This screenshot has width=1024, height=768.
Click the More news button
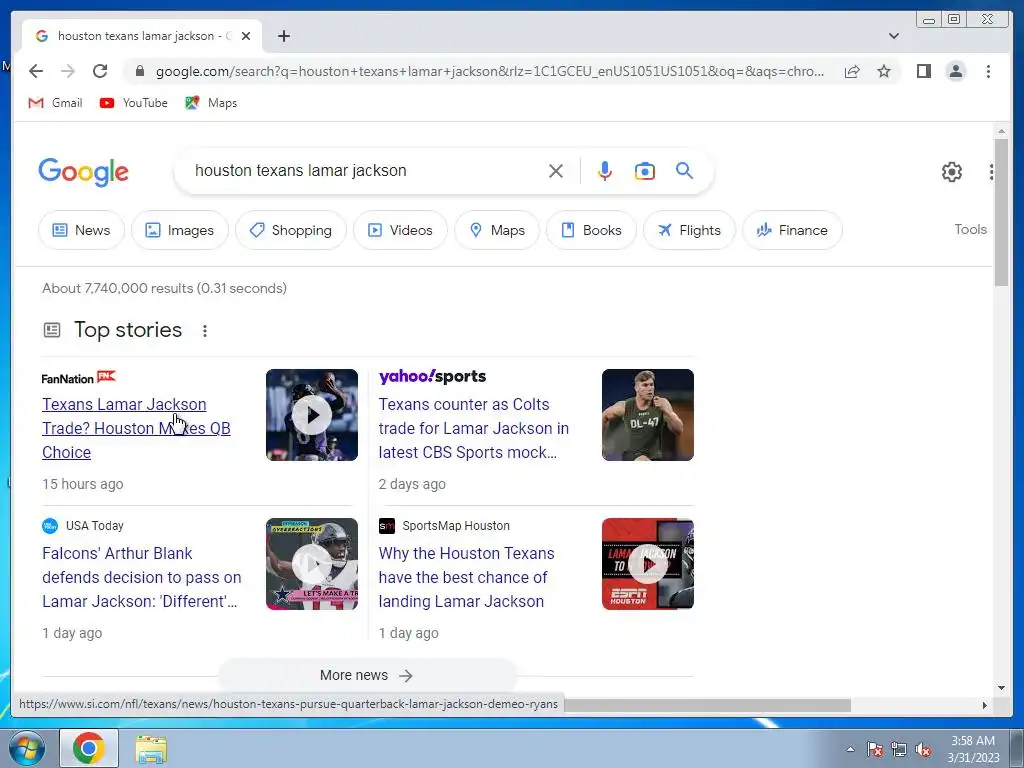pos(367,675)
